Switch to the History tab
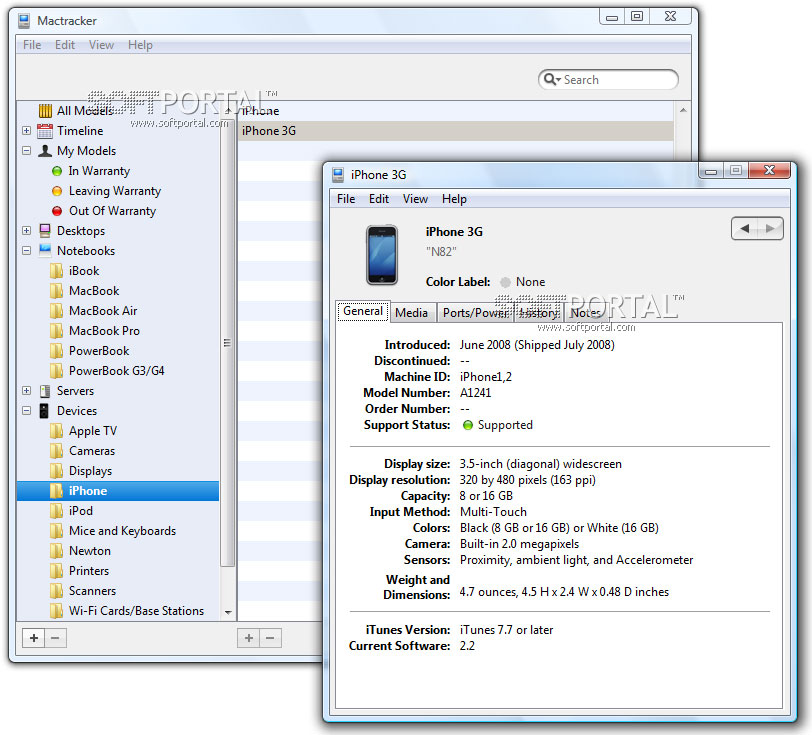The width and height of the screenshot is (812, 735). pos(539,313)
